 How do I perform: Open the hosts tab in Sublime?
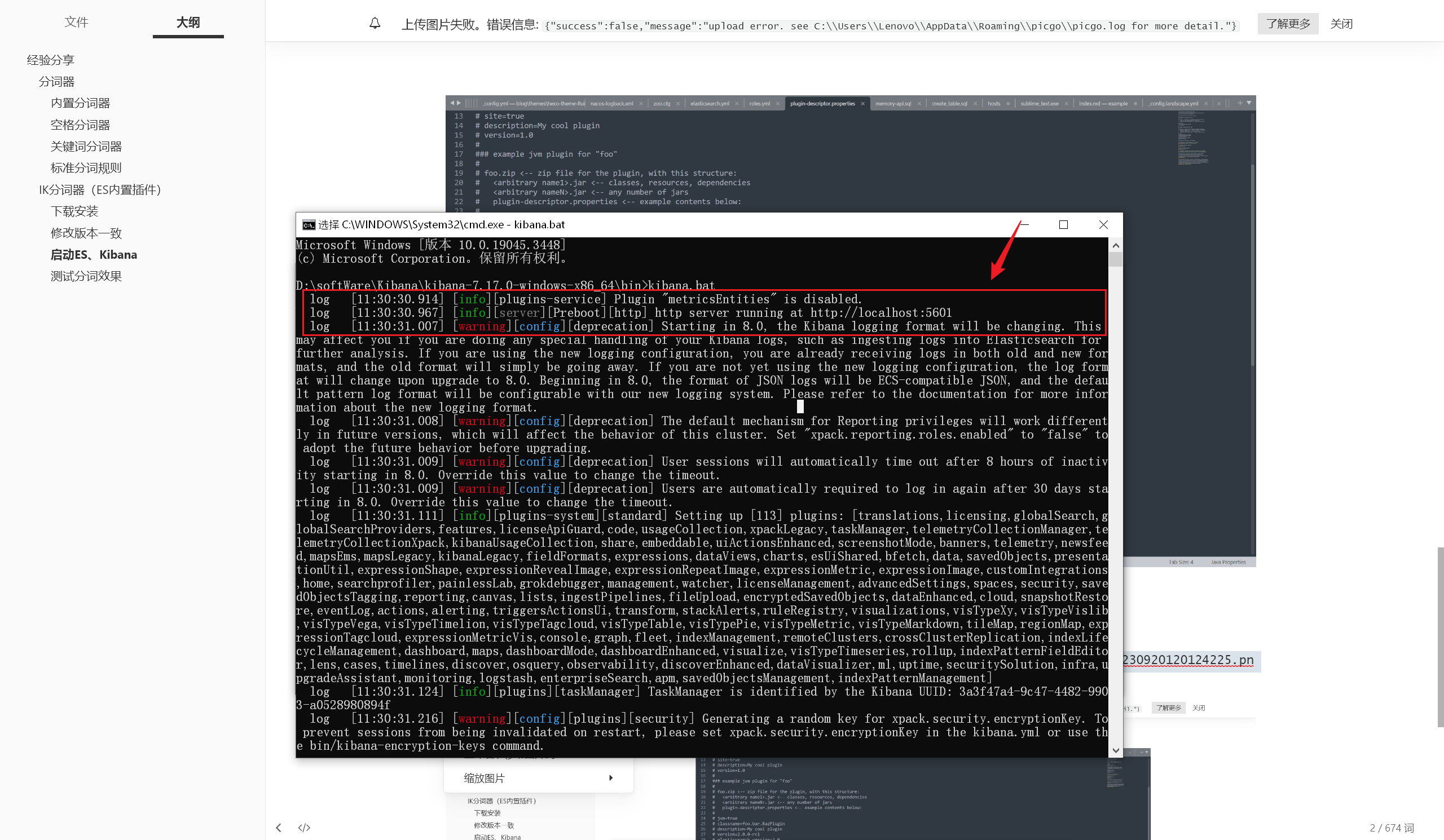point(994,104)
